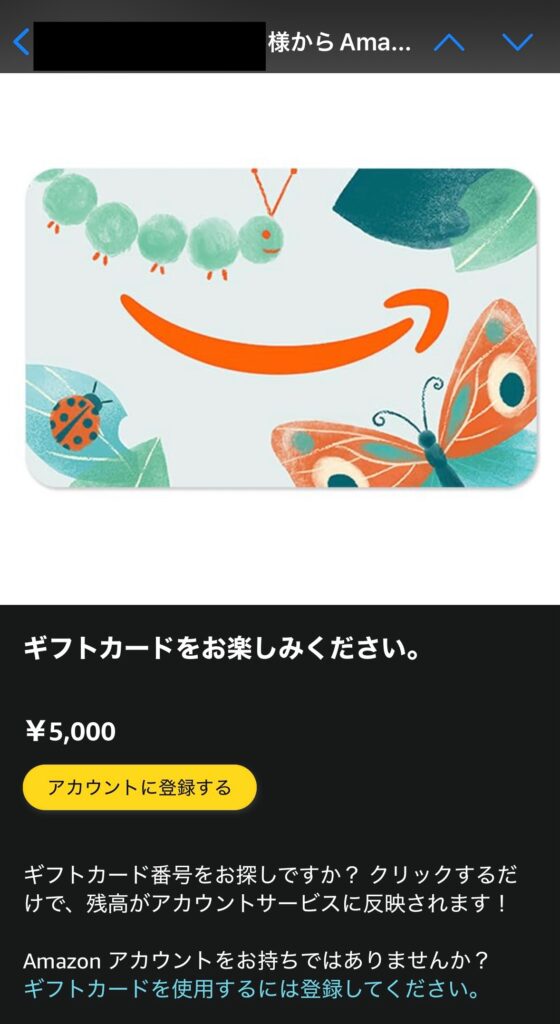Tap the redacted sender name in the header
The height and width of the screenshot is (1024, 560).
(x=149, y=46)
